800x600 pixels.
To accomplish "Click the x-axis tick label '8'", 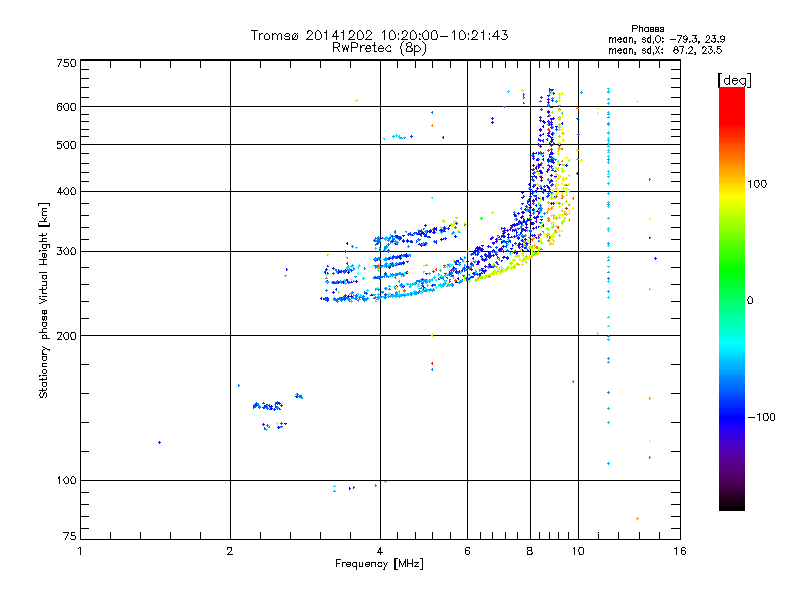I will tap(530, 551).
